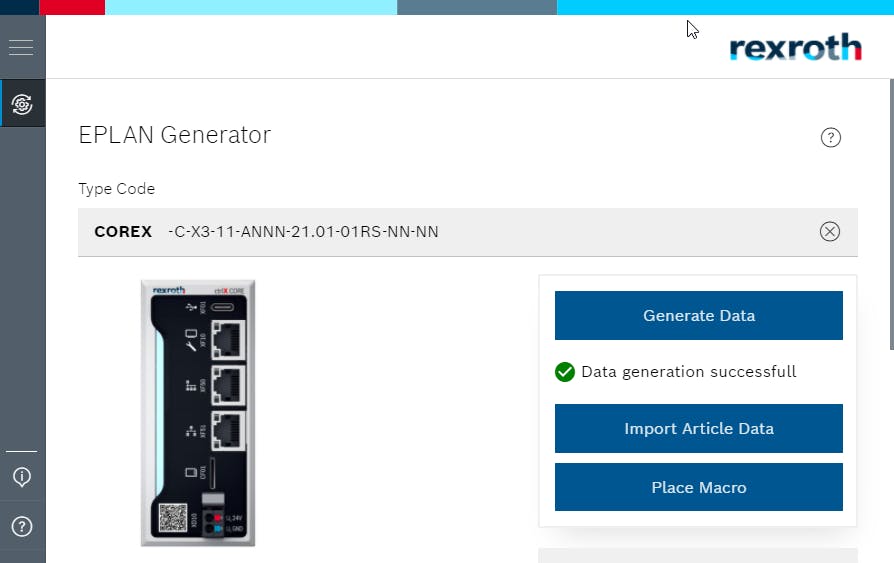The image size is (894, 563).
Task: Click the 'Type Code' label
Action: (116, 189)
